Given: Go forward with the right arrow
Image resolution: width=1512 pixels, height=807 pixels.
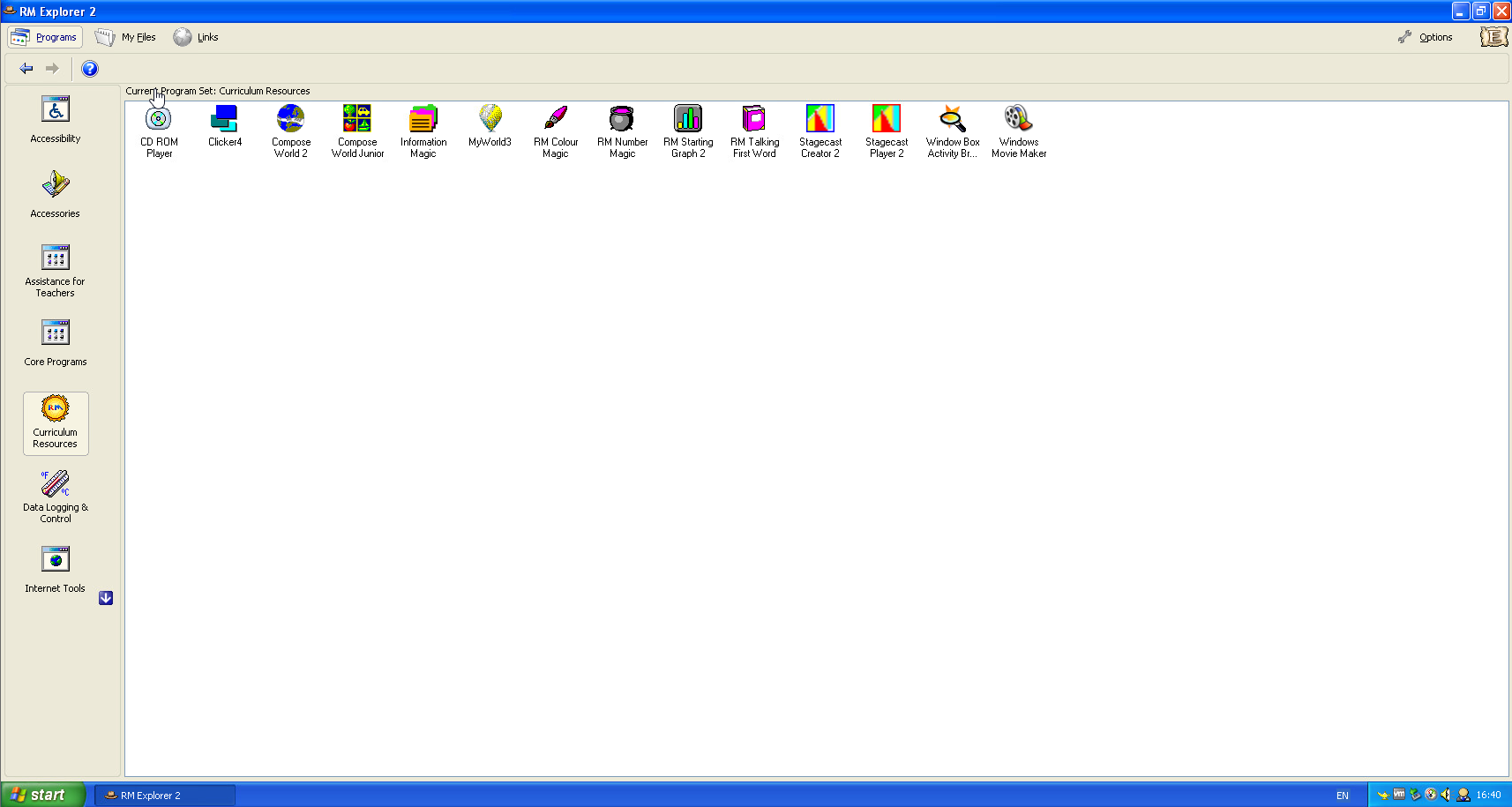Looking at the screenshot, I should [52, 69].
